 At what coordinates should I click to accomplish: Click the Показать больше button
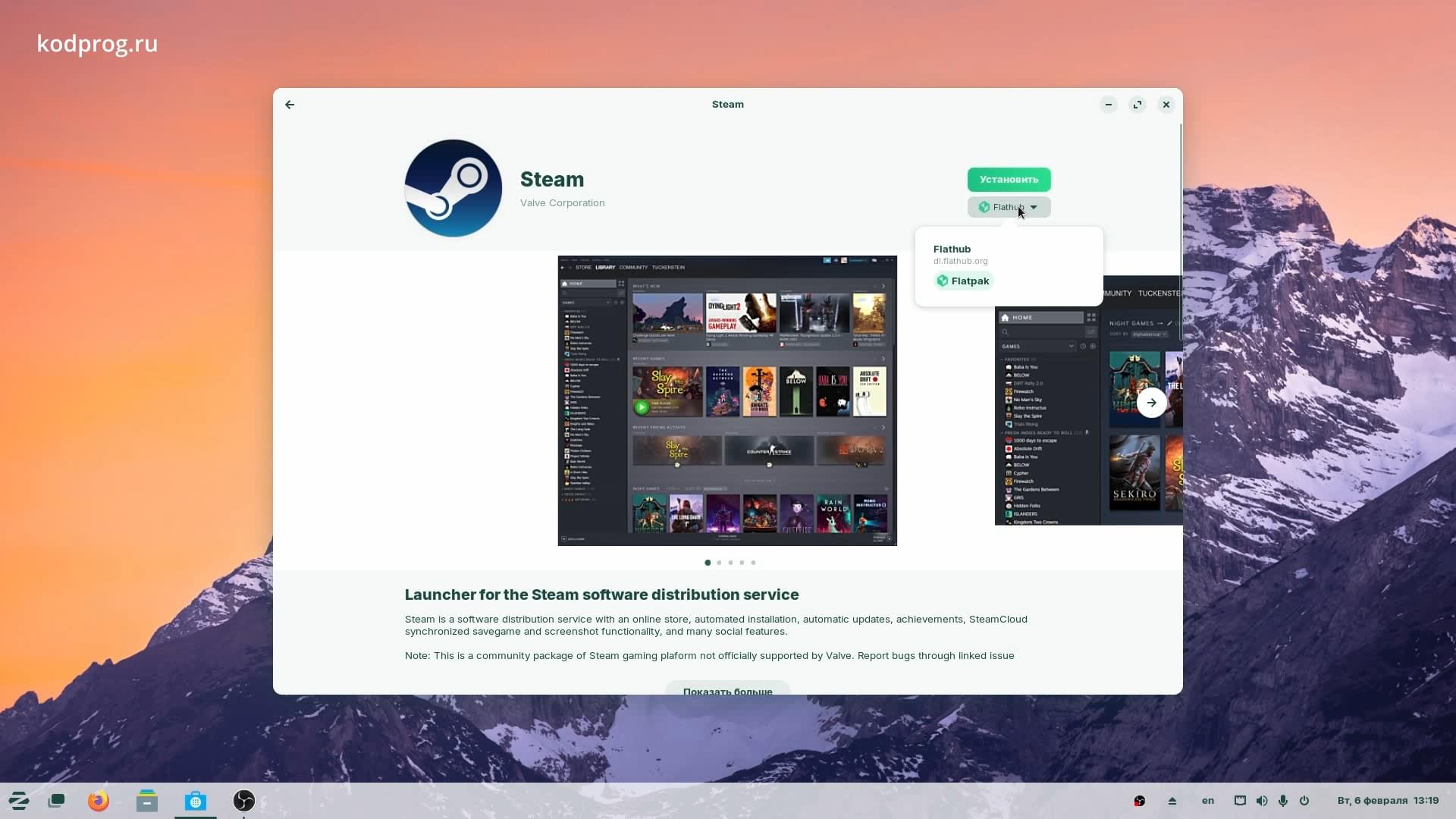727,688
